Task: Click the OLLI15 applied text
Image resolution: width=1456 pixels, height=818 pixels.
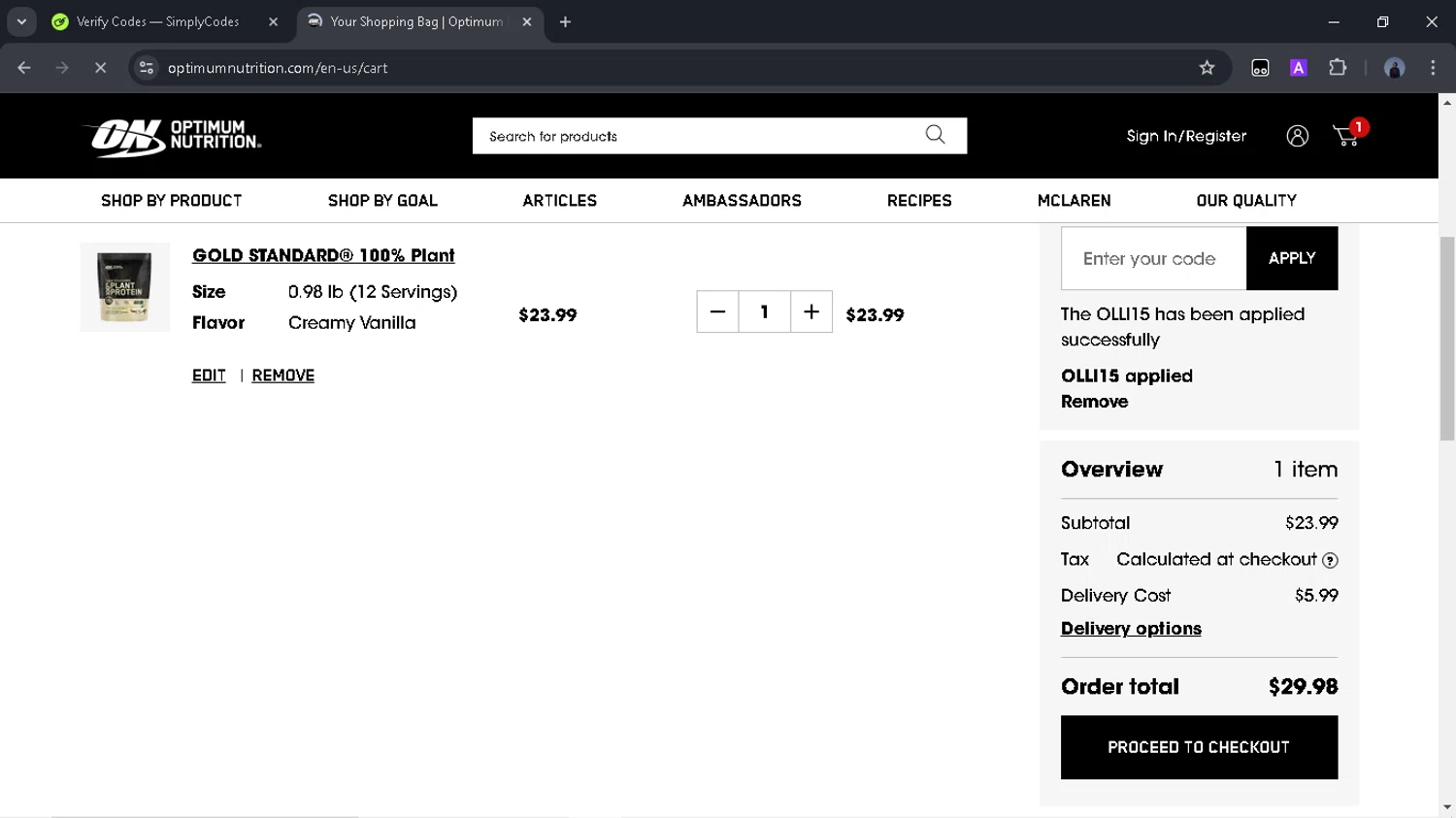Action: [1127, 376]
